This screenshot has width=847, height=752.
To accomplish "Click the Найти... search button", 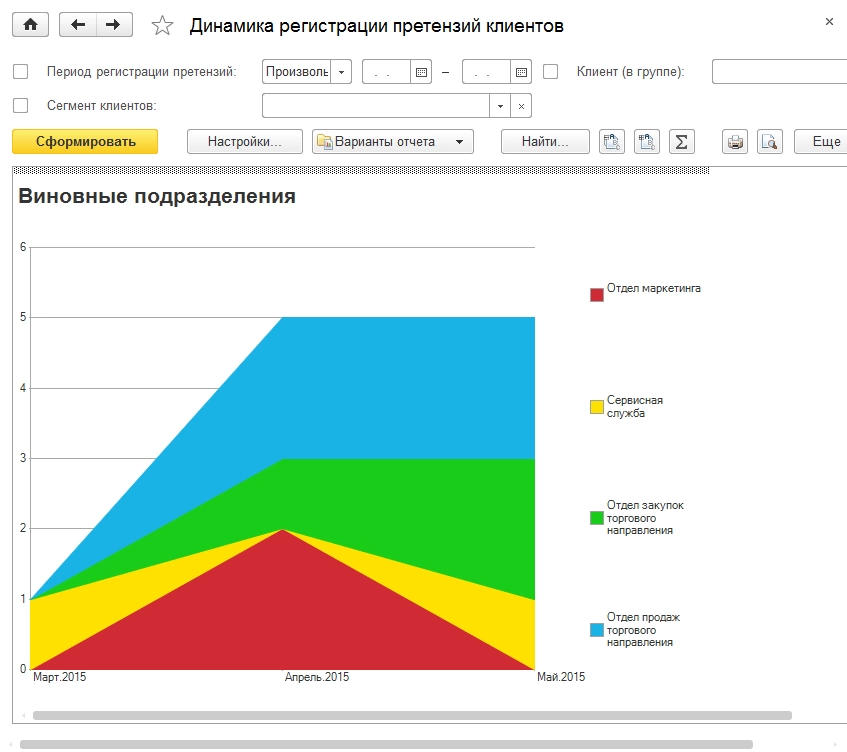I will tap(545, 142).
